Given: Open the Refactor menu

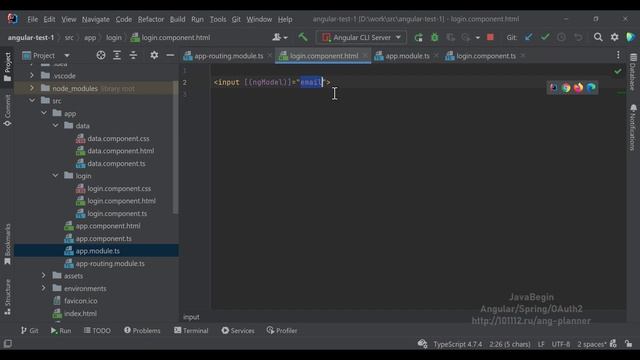Looking at the screenshot, I should coord(151,19).
